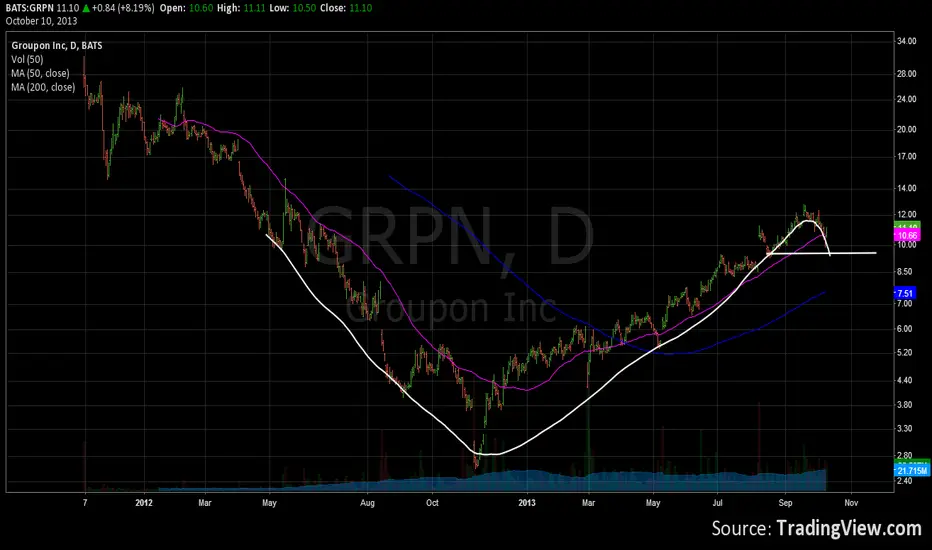Click the Jul label on time axis
This screenshot has width=932, height=550.
tap(717, 503)
